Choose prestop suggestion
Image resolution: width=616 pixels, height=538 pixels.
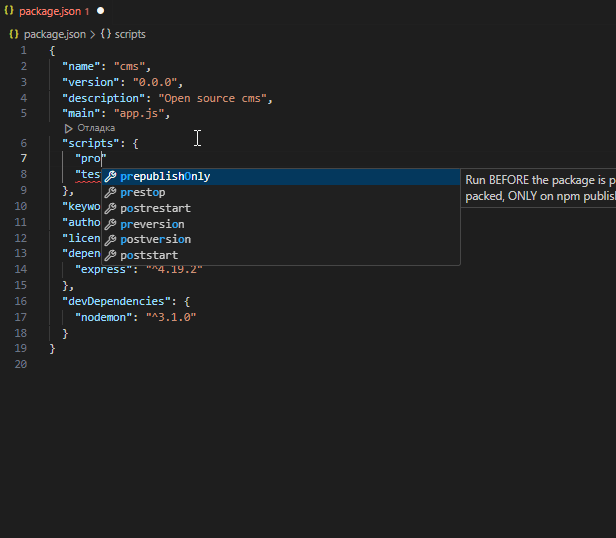pyautogui.click(x=280, y=192)
